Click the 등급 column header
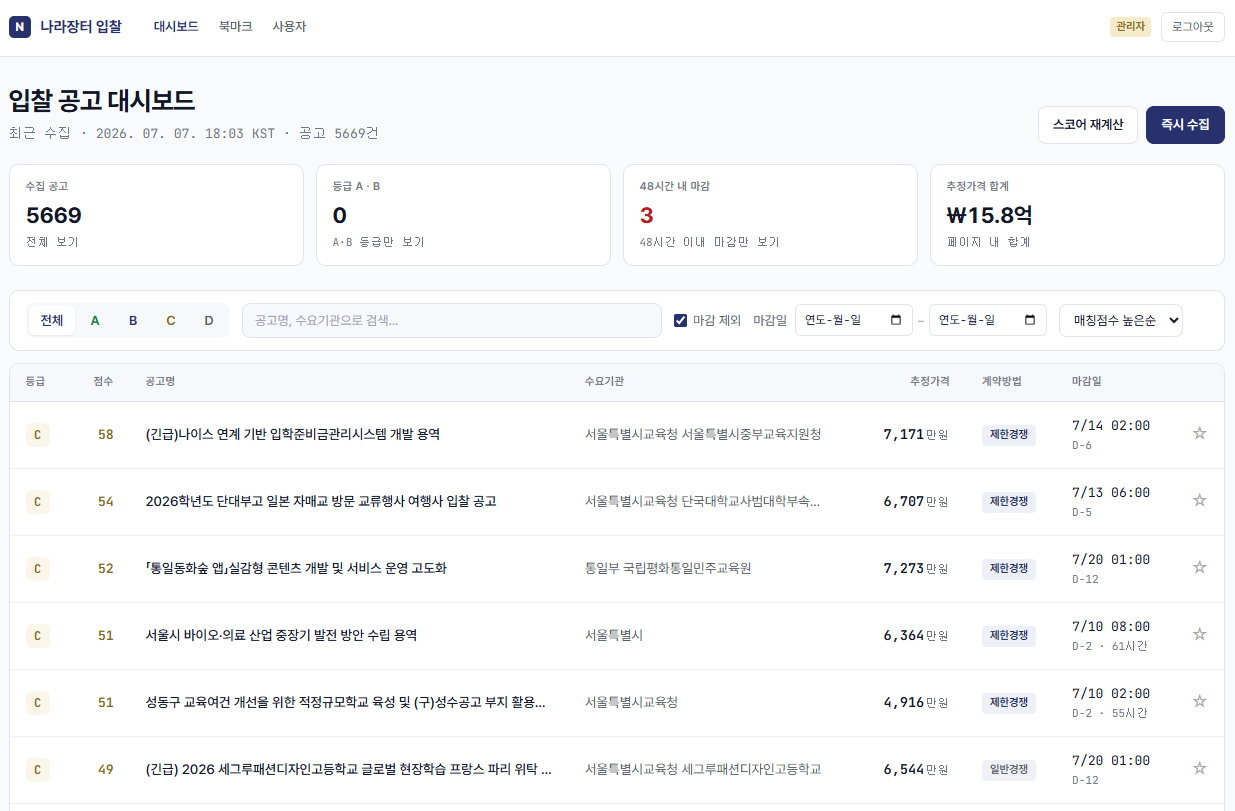 tap(36, 382)
